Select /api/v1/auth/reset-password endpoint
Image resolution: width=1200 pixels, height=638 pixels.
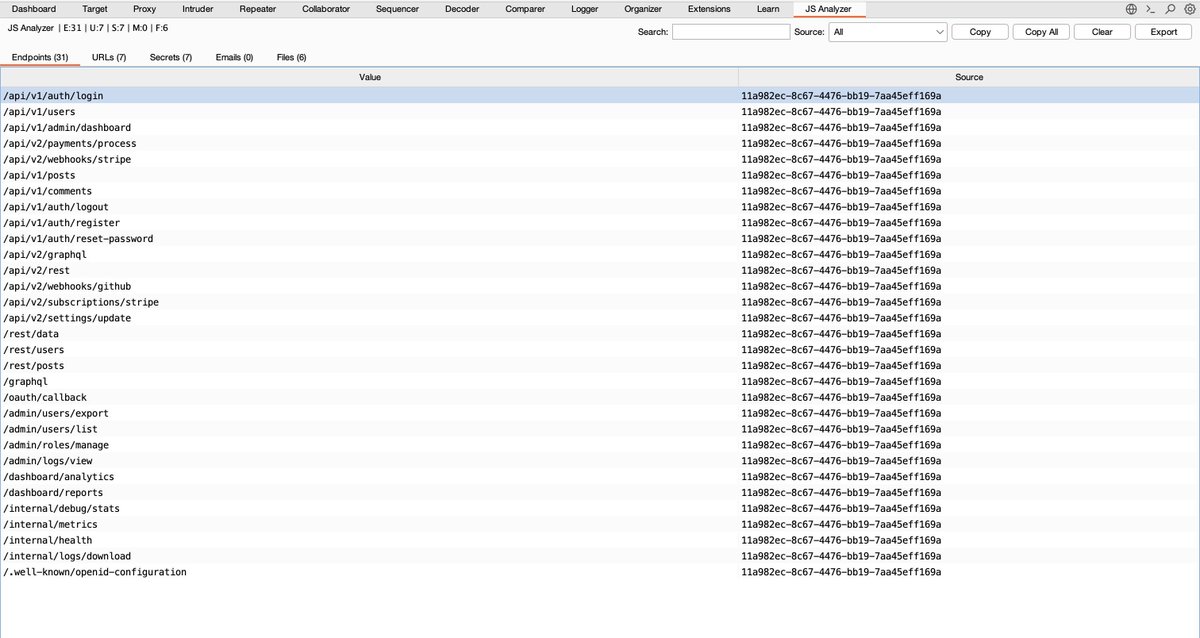600,239
